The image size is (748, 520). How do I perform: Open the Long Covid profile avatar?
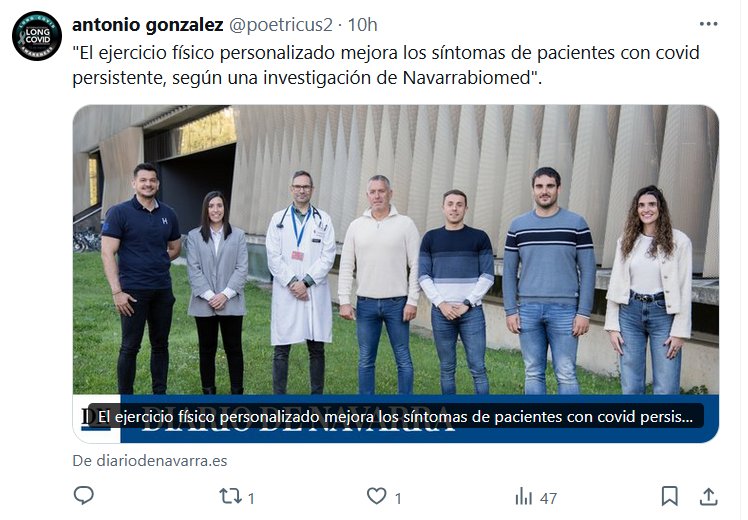(37, 36)
